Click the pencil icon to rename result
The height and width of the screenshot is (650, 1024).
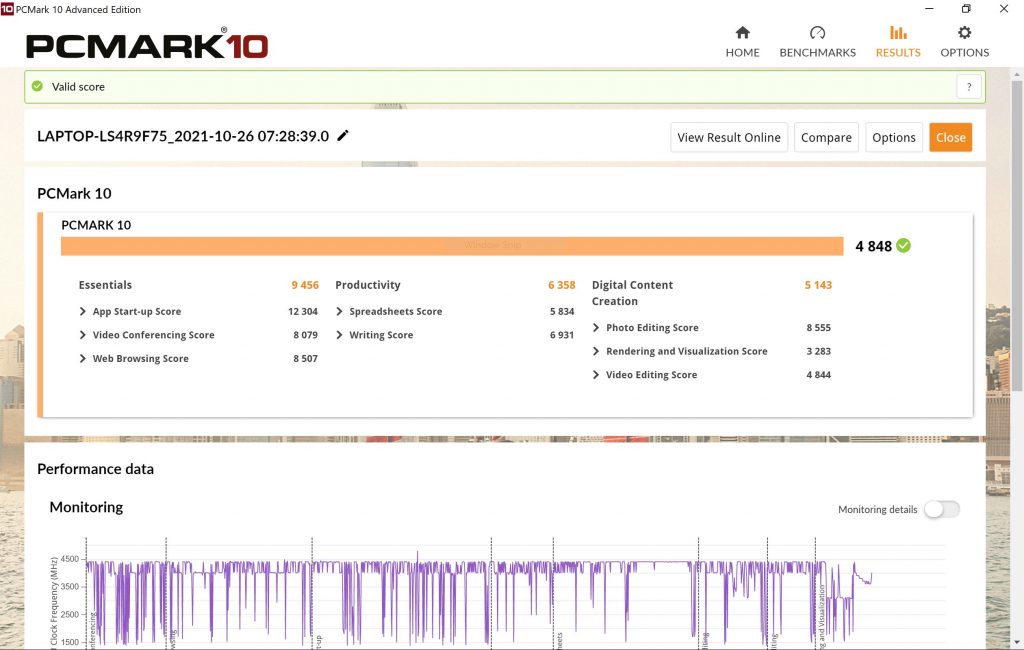coord(343,136)
